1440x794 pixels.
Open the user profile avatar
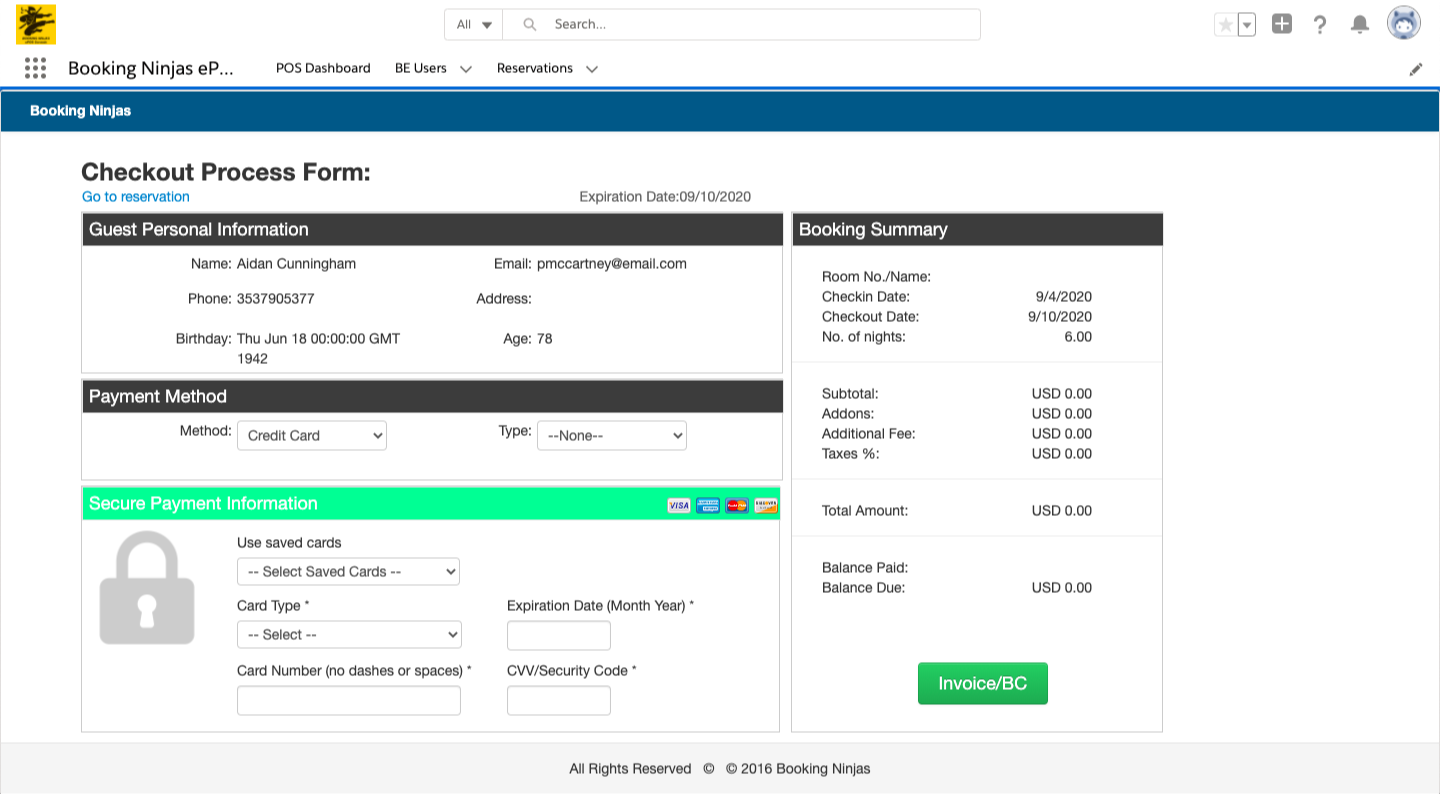coord(1404,23)
